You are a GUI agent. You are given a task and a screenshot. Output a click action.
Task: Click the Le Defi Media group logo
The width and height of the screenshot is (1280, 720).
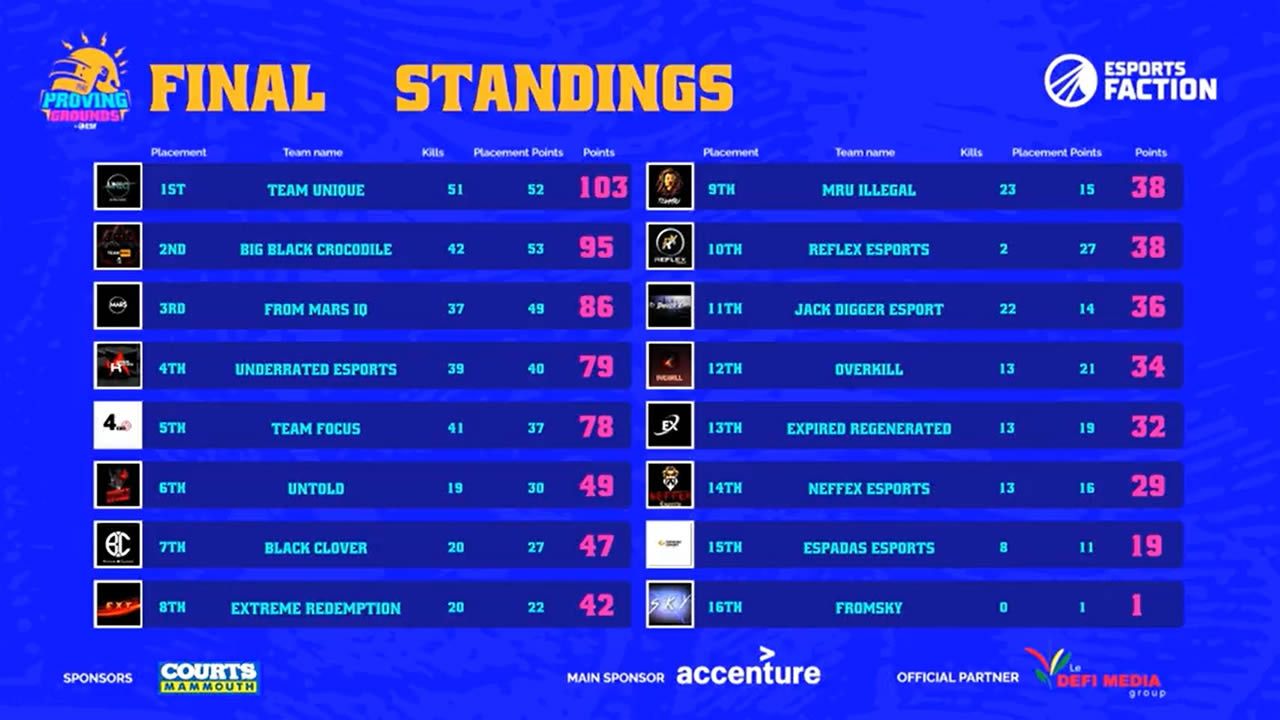click(1094, 672)
